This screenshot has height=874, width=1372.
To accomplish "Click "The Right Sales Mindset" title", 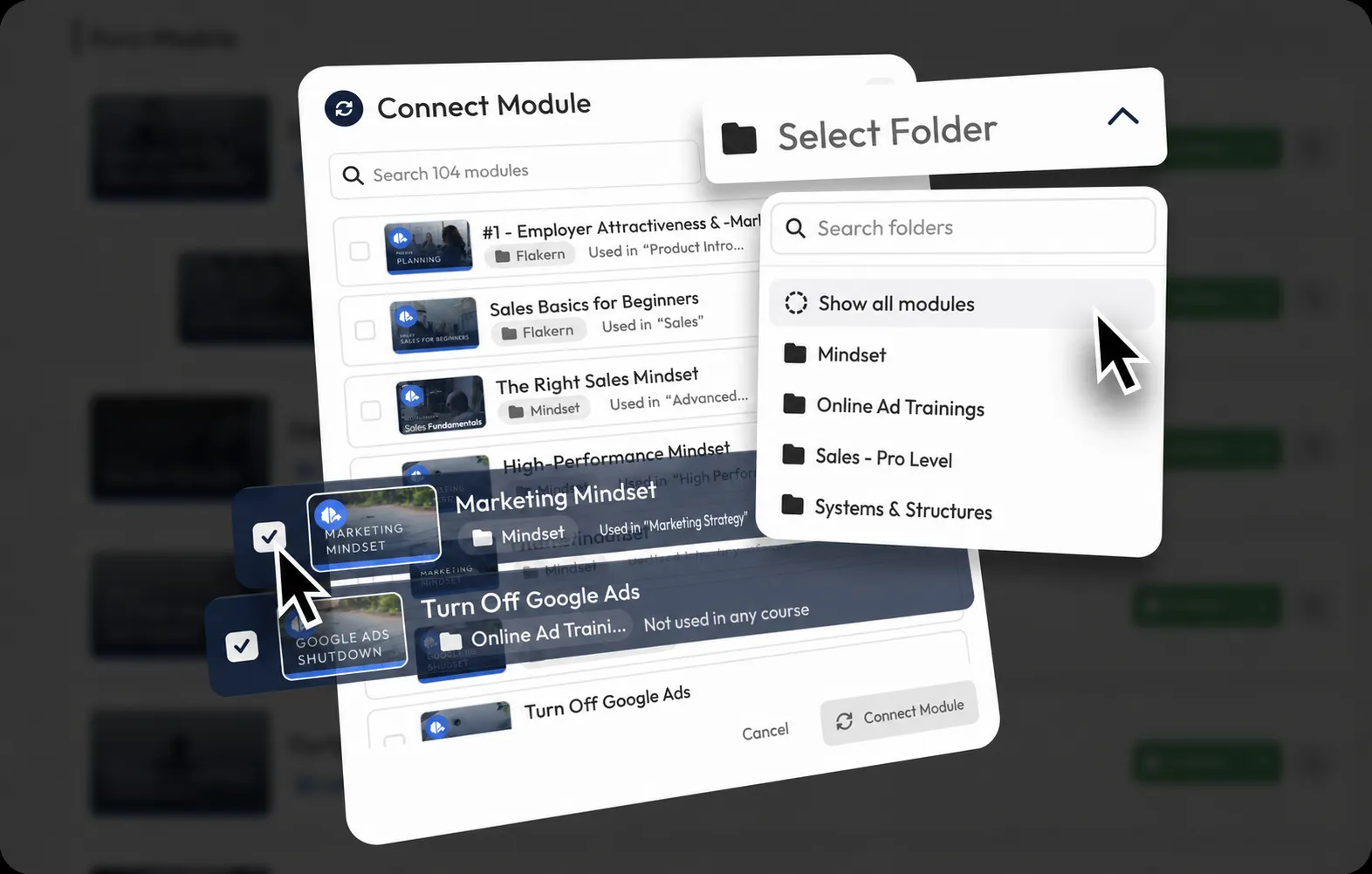I will [x=597, y=381].
